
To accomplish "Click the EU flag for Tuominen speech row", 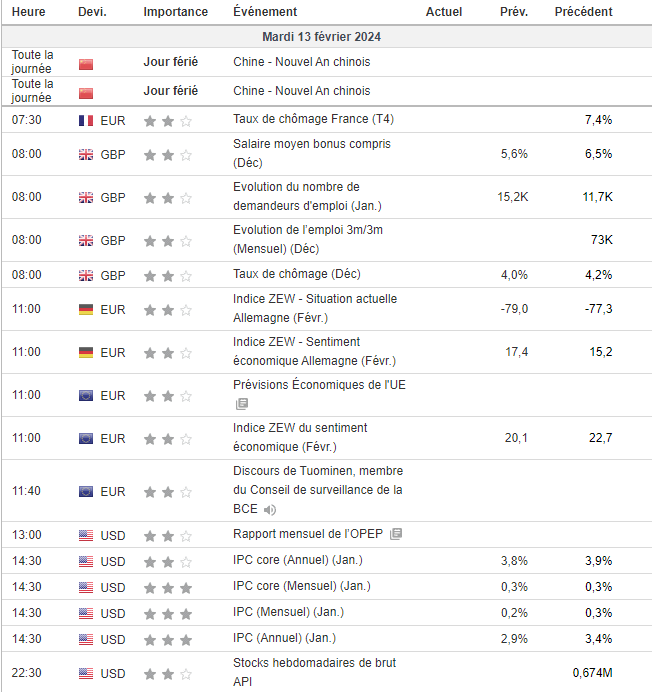I will [86, 491].
